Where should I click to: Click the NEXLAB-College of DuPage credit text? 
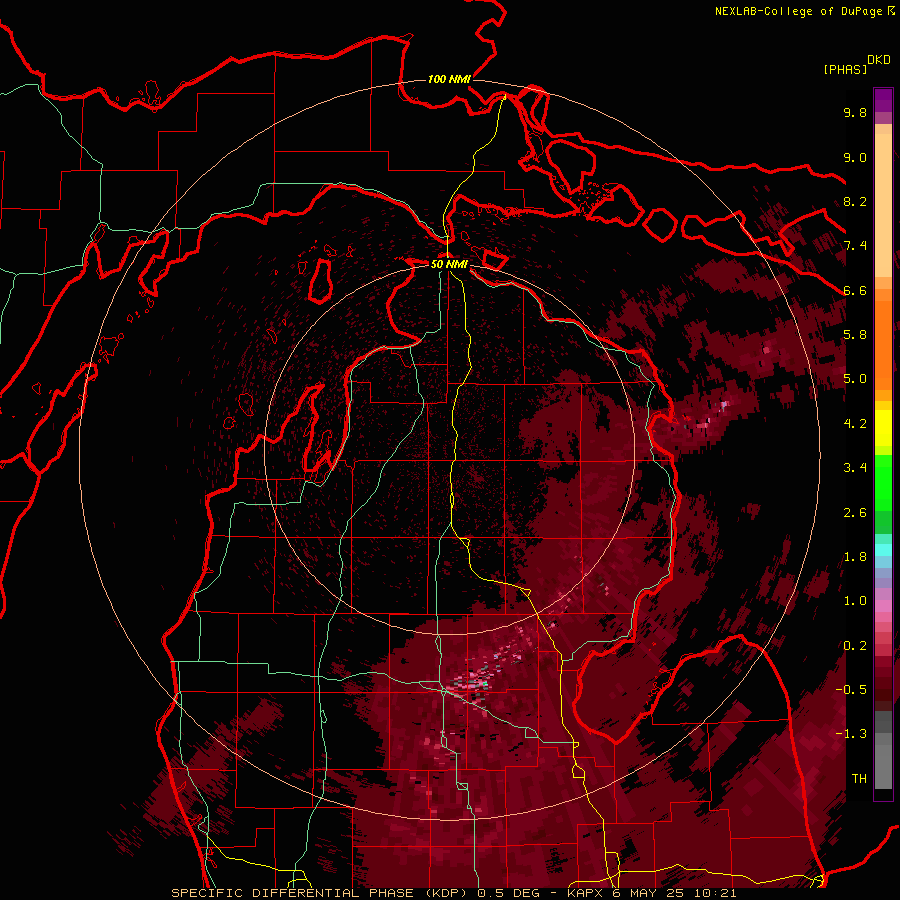click(798, 11)
